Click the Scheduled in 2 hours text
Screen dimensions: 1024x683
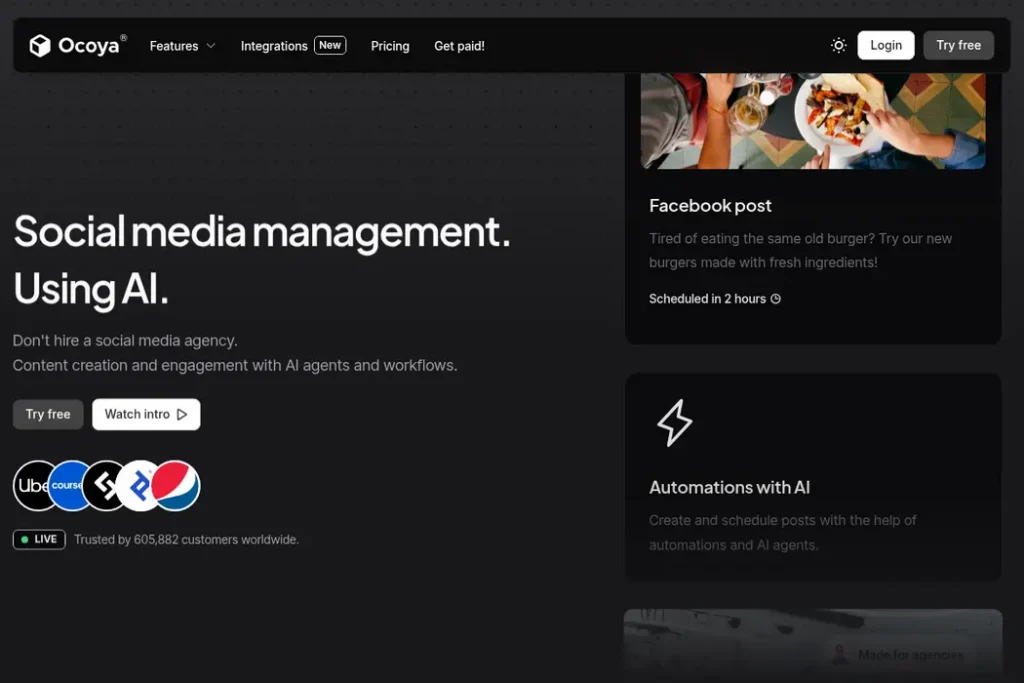point(707,298)
